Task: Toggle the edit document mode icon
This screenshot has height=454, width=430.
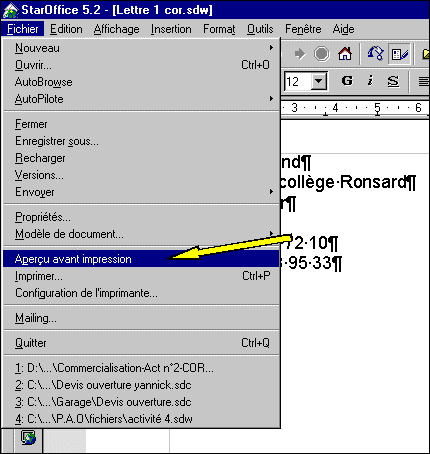Action: tap(400, 54)
